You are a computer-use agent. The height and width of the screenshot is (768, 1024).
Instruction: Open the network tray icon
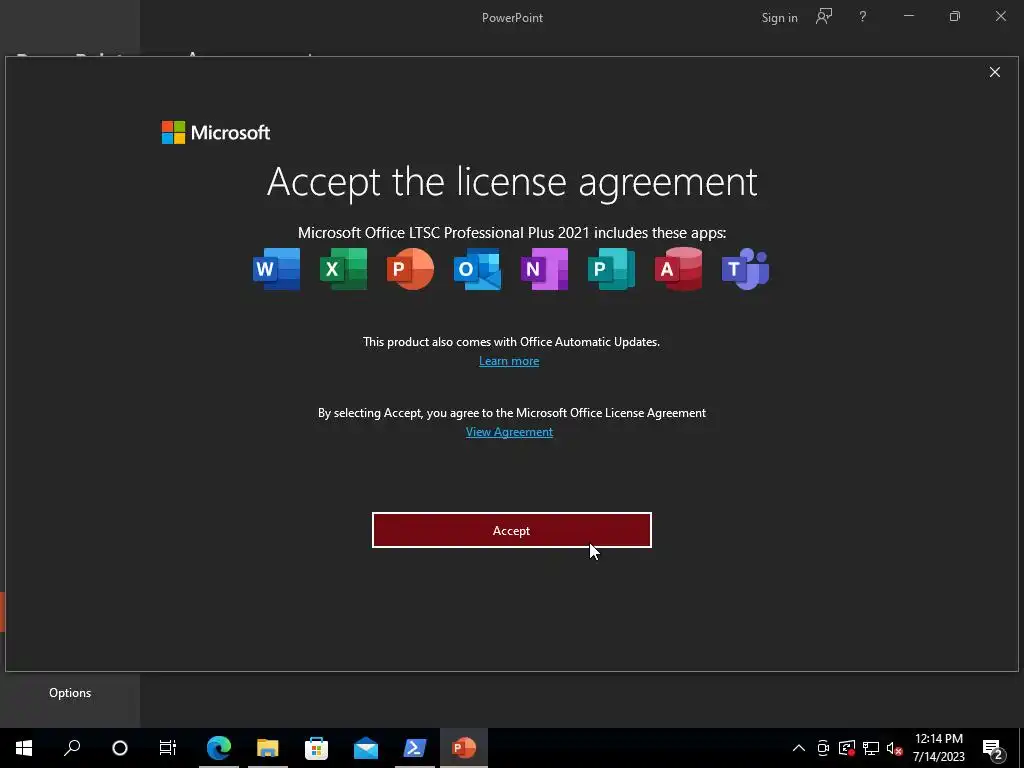tap(871, 748)
